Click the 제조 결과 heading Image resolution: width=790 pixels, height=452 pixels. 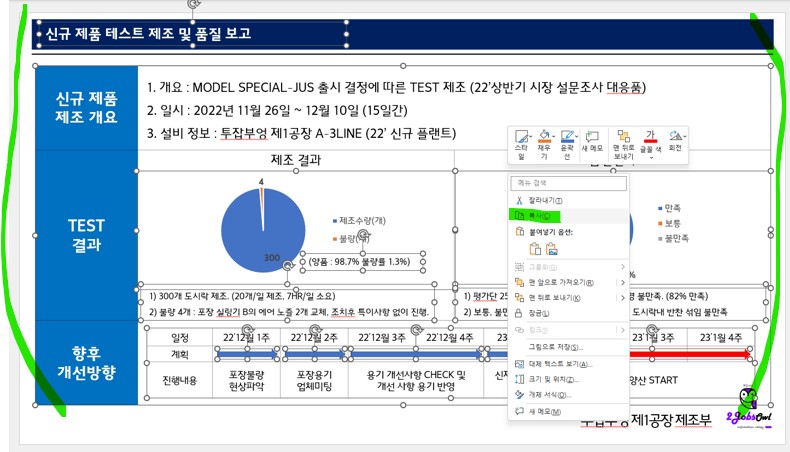(x=296, y=160)
